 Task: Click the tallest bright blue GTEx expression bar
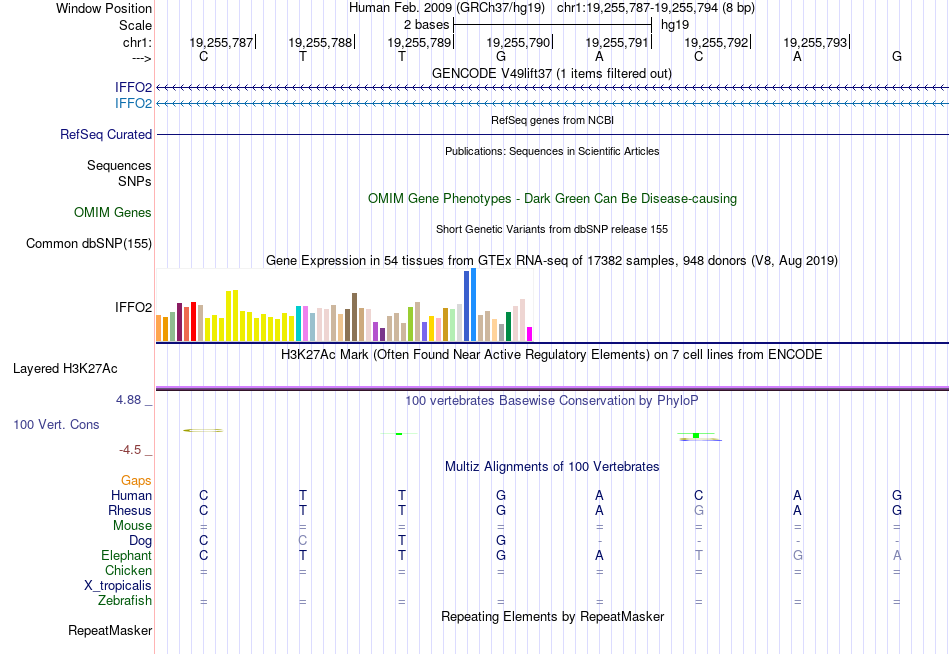pyautogui.click(x=474, y=305)
